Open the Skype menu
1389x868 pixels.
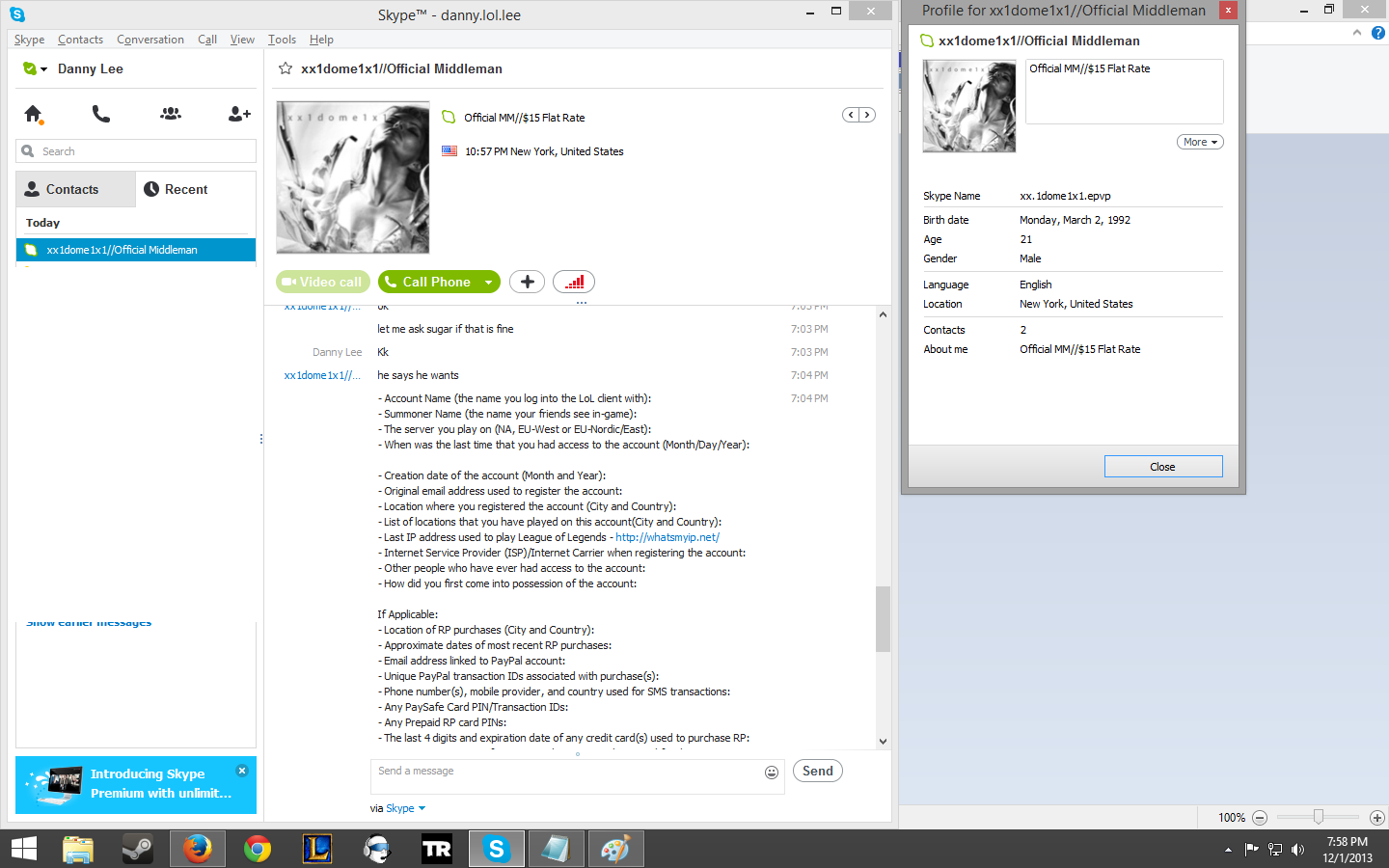pyautogui.click(x=29, y=40)
